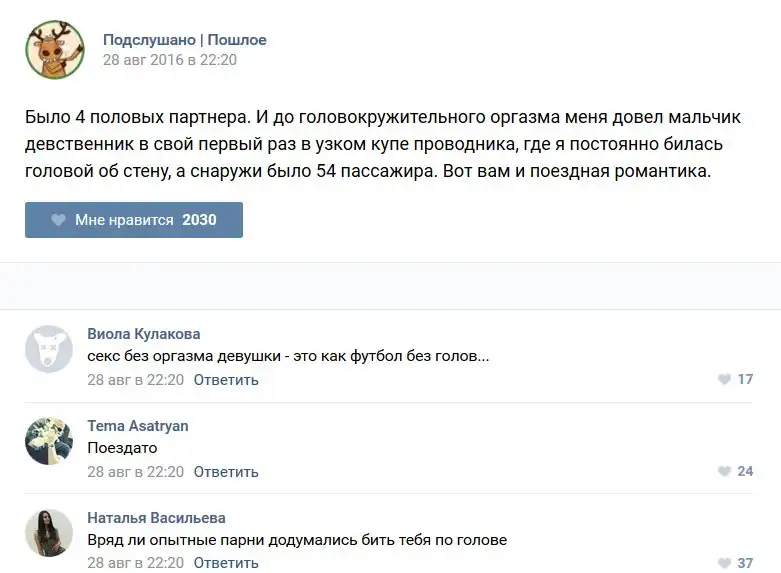Reply to Наталья Васильева's comment
781x573 pixels.
coord(226,563)
